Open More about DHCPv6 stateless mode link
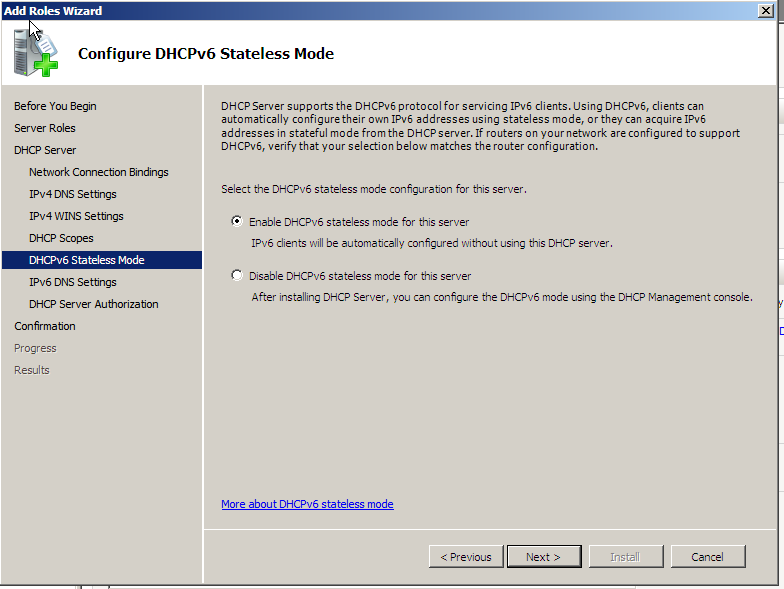 pos(307,504)
